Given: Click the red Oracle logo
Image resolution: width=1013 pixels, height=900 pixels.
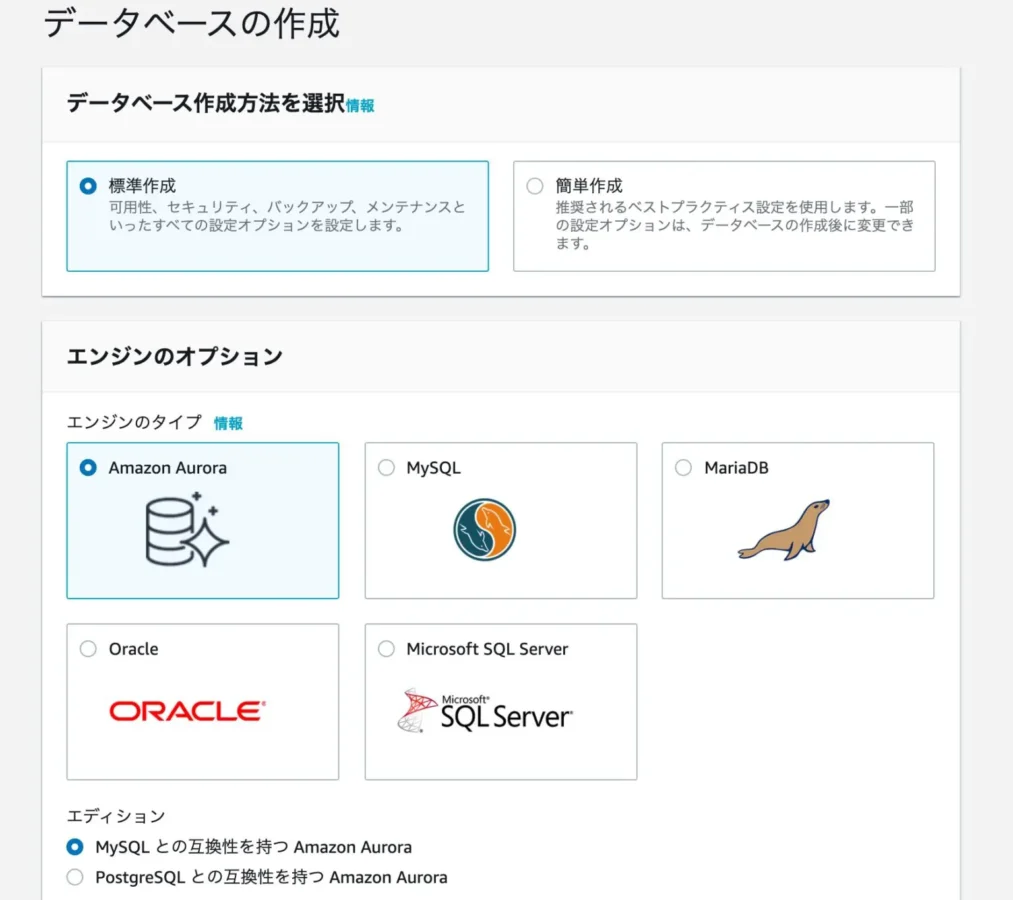Looking at the screenshot, I should pyautogui.click(x=187, y=711).
